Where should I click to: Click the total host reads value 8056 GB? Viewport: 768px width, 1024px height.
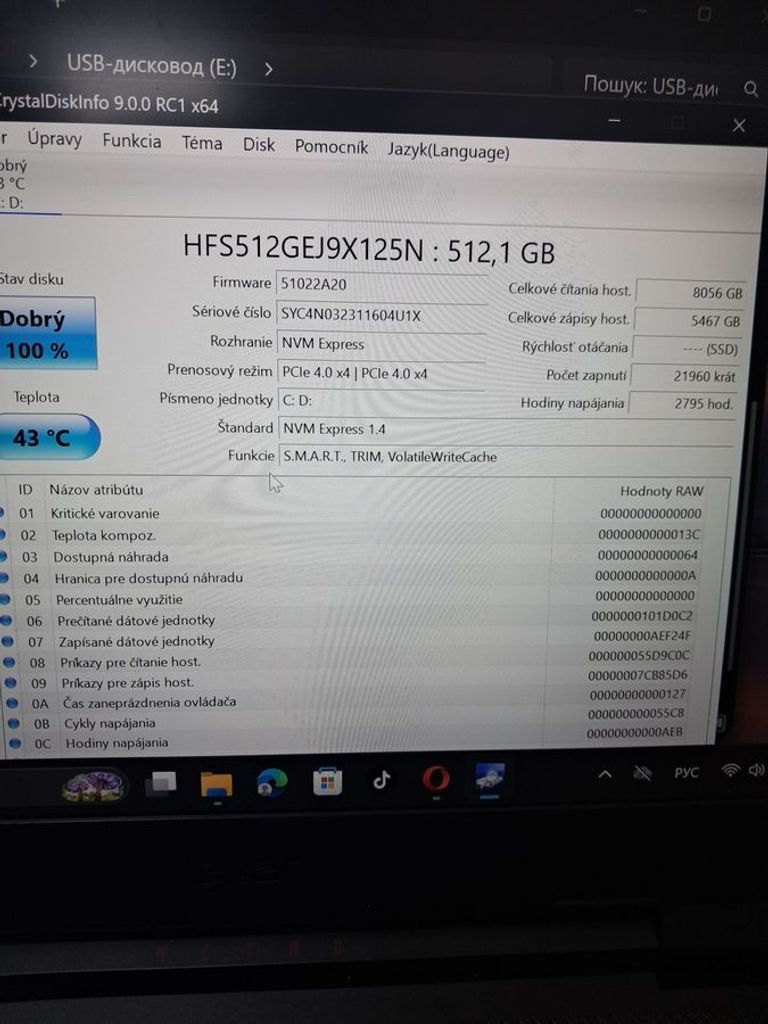click(692, 293)
